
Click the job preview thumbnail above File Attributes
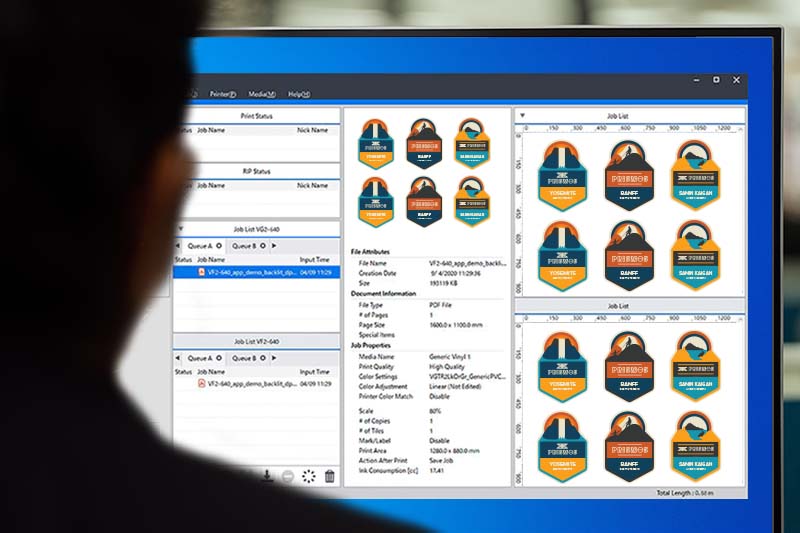[426, 173]
